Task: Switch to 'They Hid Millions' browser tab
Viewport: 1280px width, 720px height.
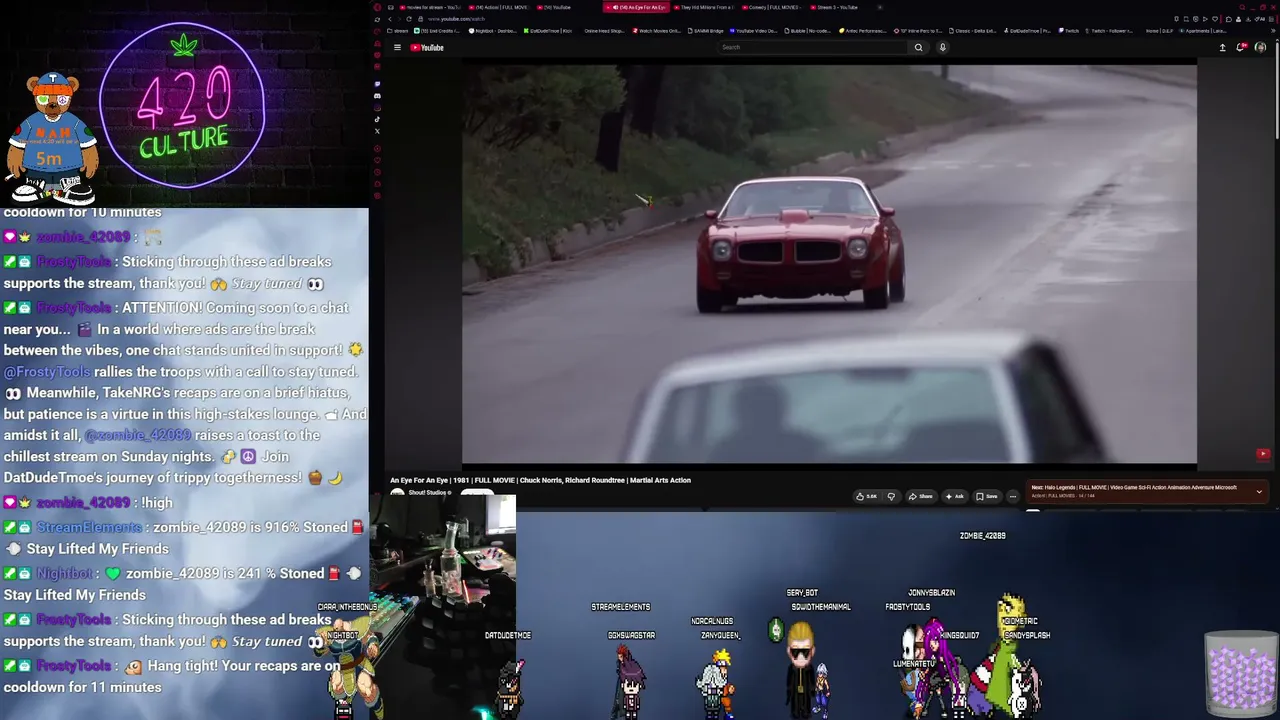Action: coord(704,7)
